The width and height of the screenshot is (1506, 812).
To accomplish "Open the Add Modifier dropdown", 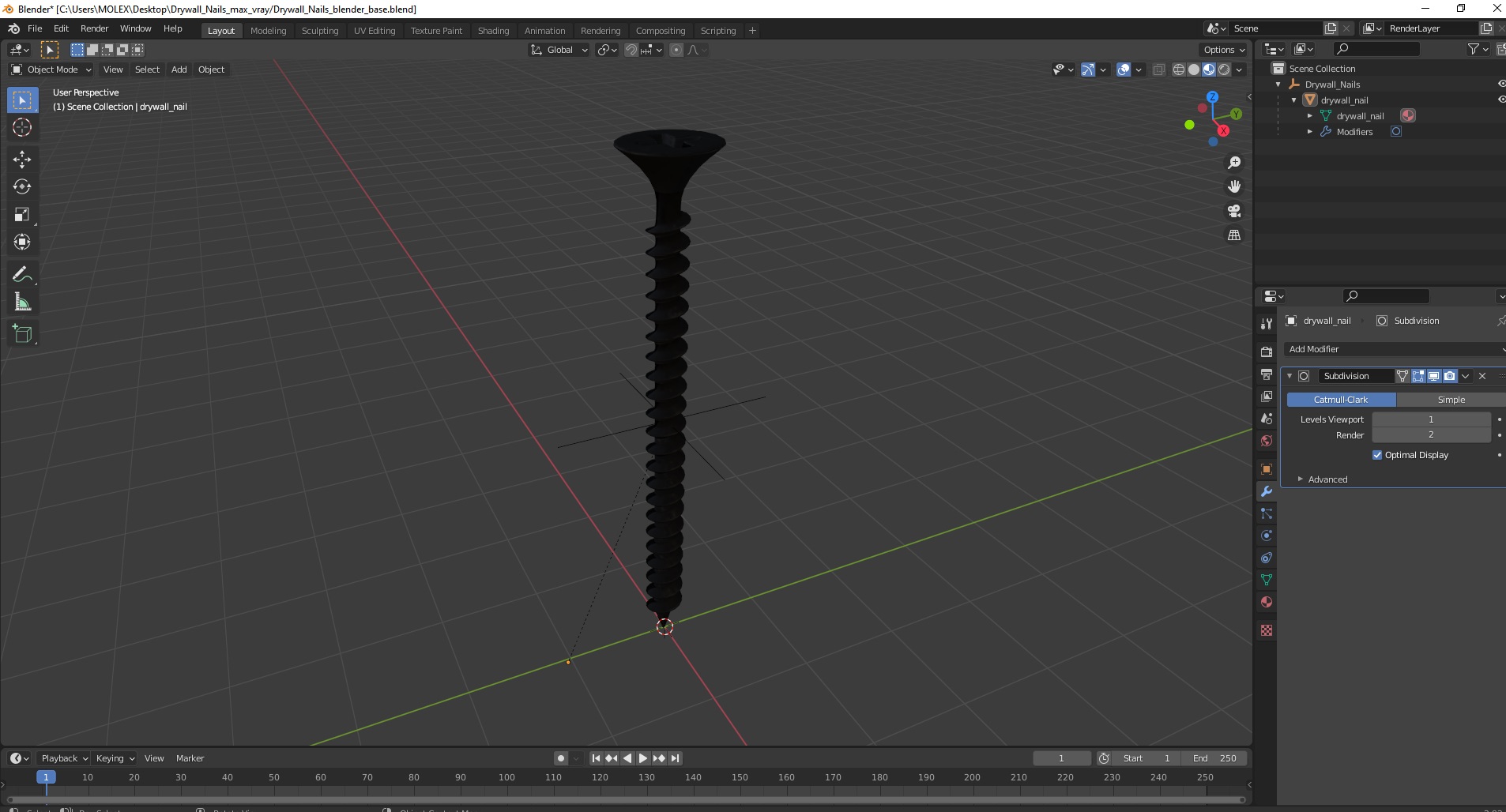I will click(1395, 349).
